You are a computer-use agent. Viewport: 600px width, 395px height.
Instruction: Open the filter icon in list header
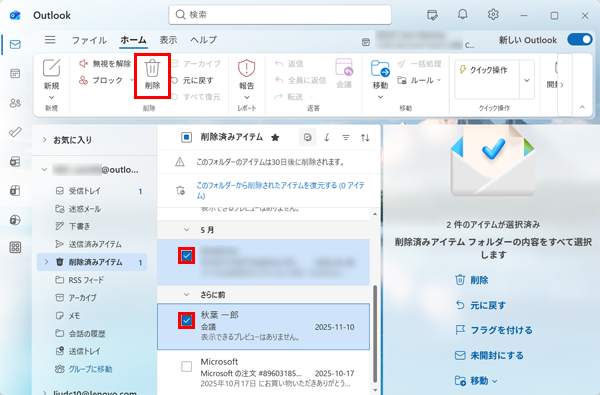[346, 137]
